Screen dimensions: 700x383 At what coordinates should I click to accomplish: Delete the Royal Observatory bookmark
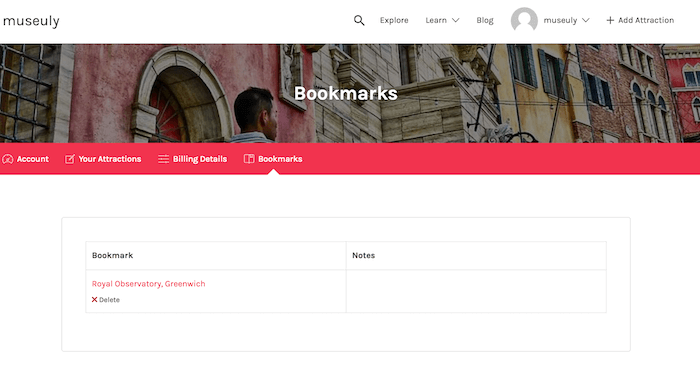[x=106, y=300]
